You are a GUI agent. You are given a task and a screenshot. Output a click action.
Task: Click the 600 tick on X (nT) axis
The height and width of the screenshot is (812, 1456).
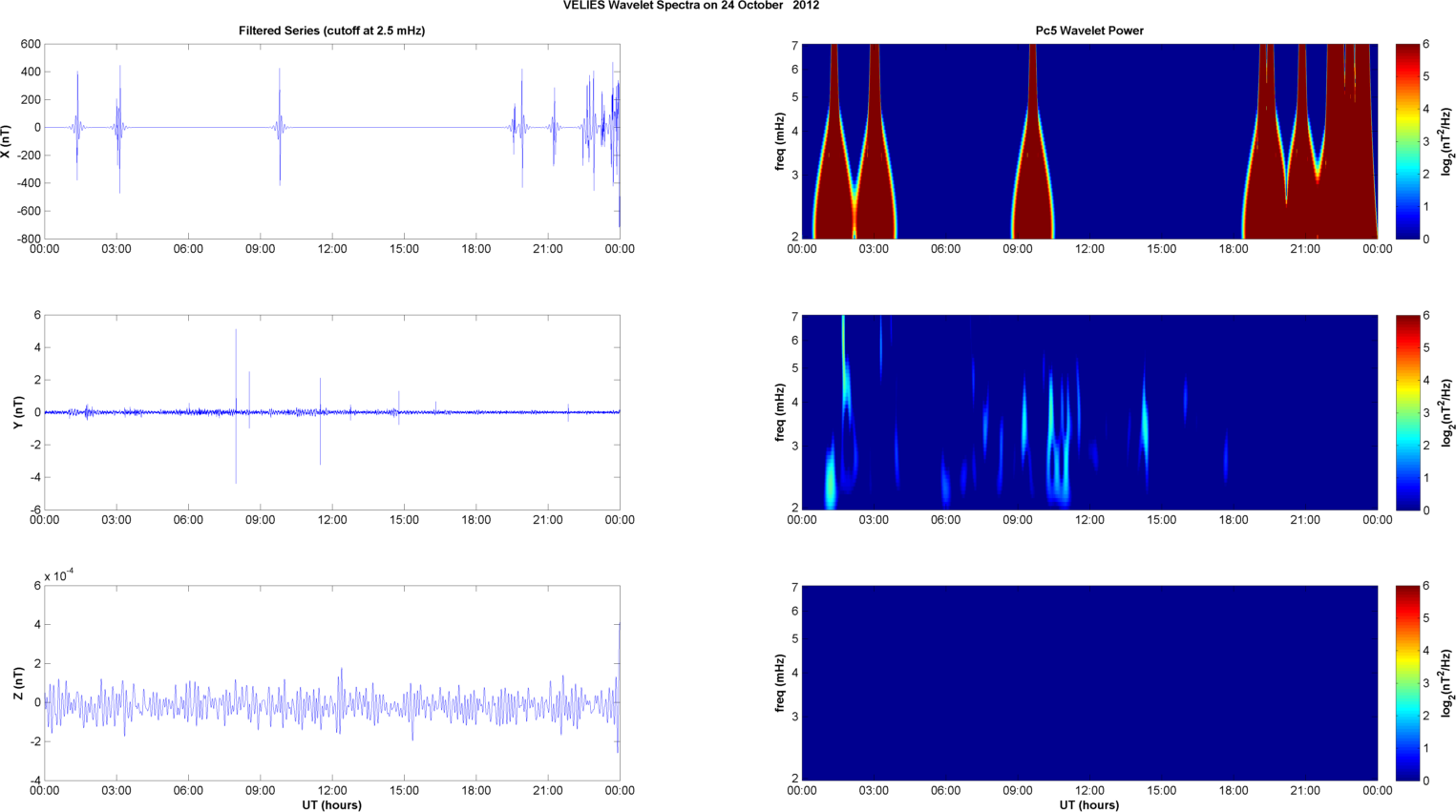tap(31, 44)
